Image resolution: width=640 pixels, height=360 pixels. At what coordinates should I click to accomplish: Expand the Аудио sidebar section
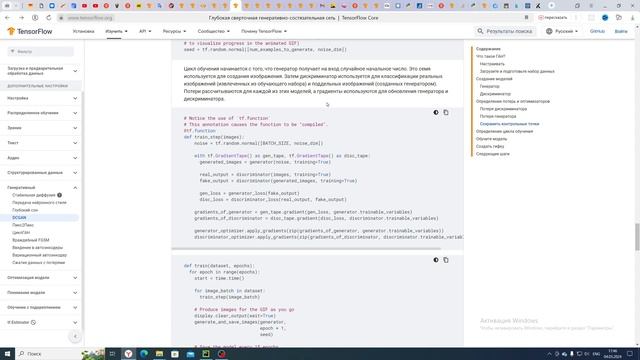[41, 158]
